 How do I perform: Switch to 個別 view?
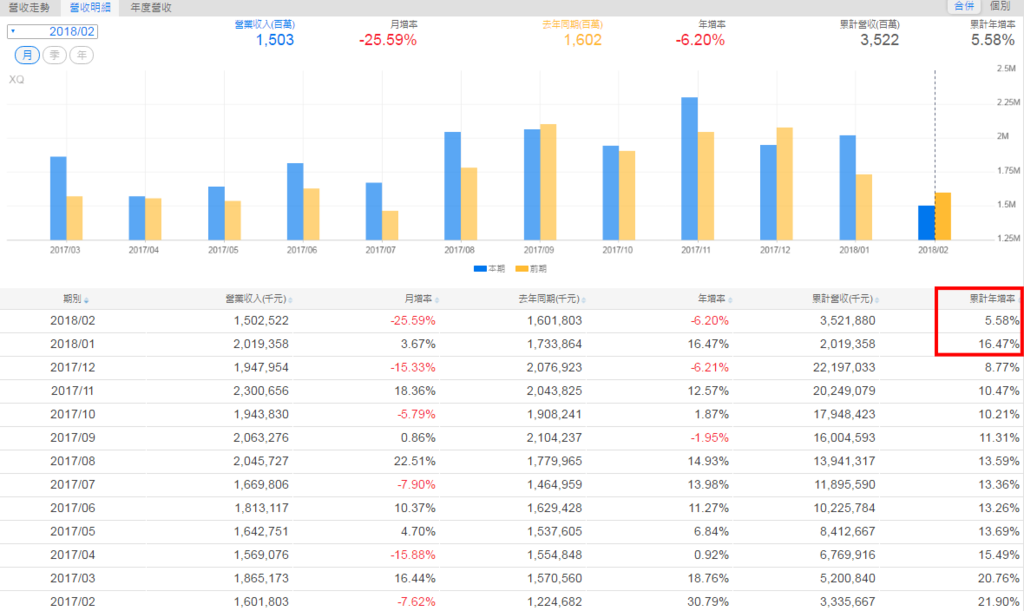point(1000,6)
